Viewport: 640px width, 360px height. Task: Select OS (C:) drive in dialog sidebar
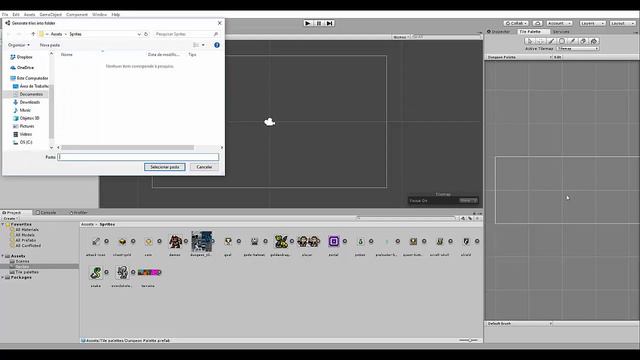pyautogui.click(x=23, y=142)
